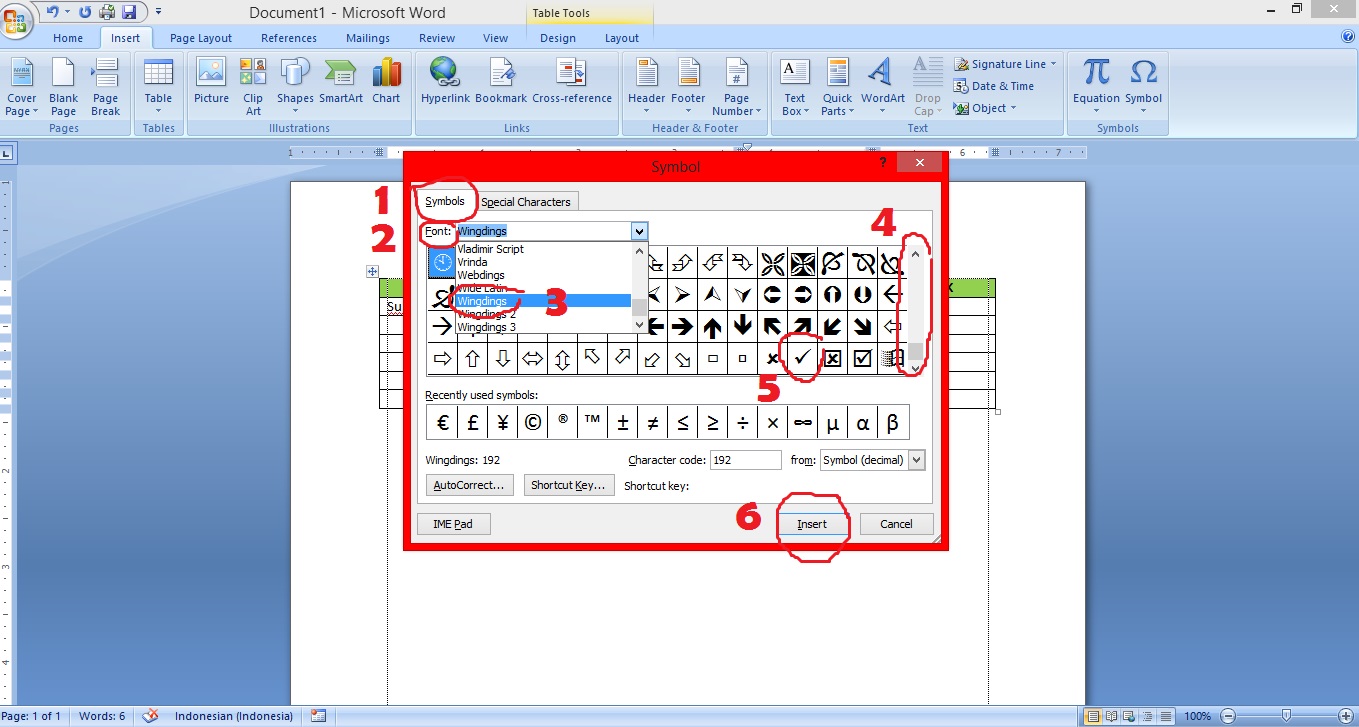Insert a Blank Page

coord(63,87)
